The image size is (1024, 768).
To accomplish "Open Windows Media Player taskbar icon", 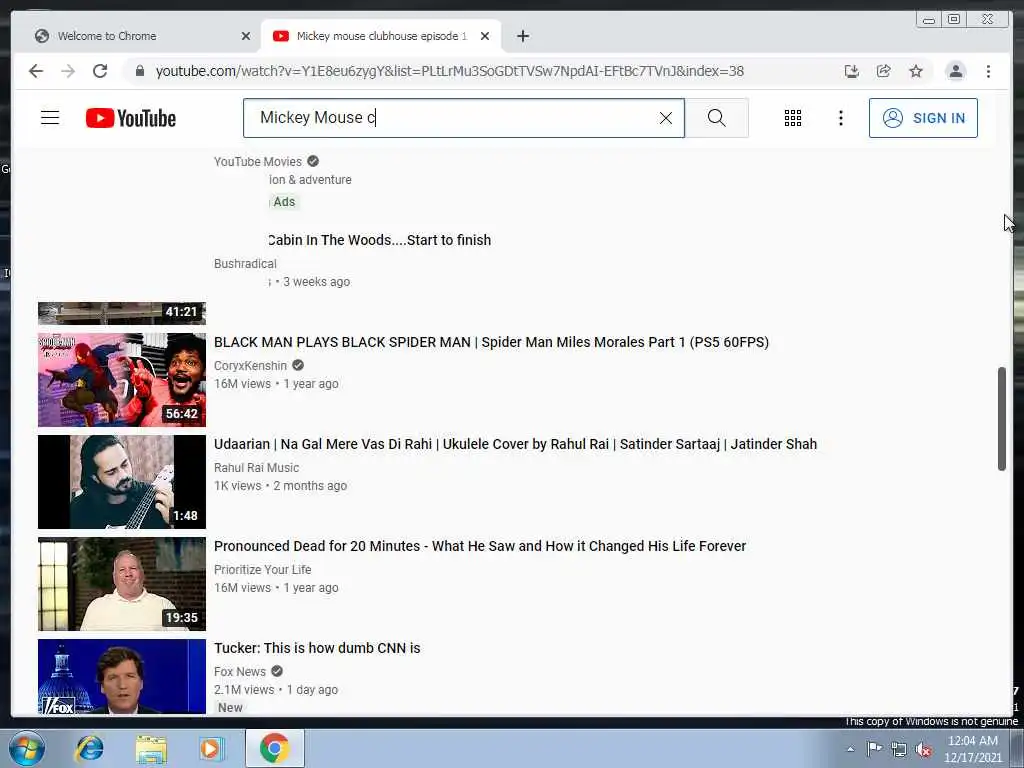I will click(x=212, y=748).
